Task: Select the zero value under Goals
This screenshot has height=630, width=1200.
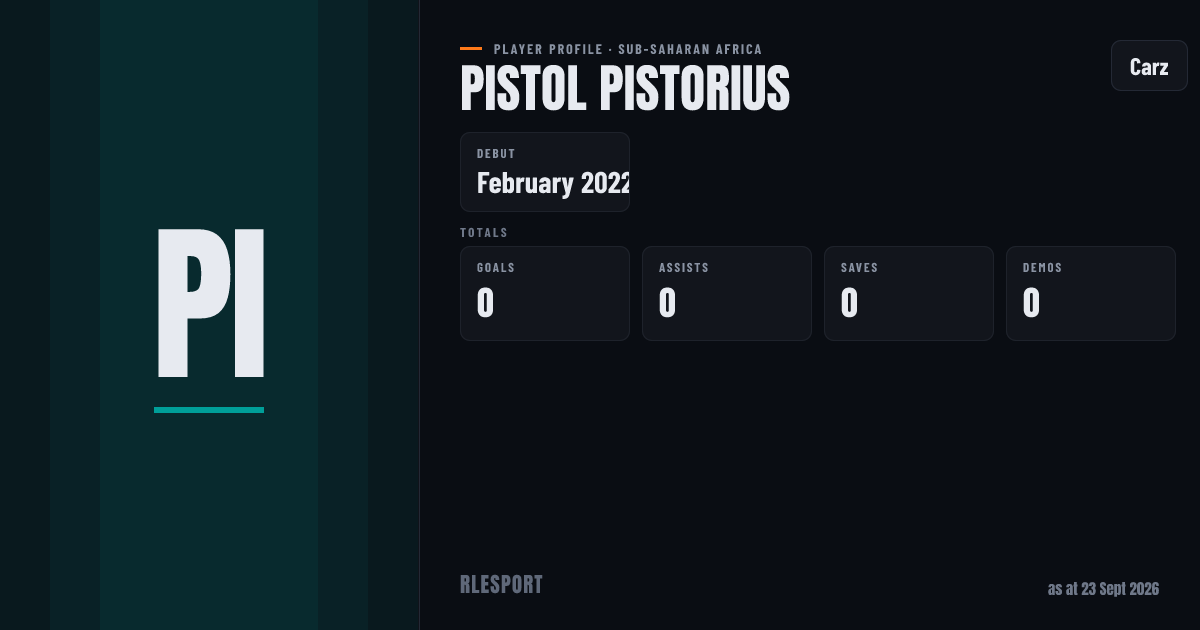Action: (486, 303)
